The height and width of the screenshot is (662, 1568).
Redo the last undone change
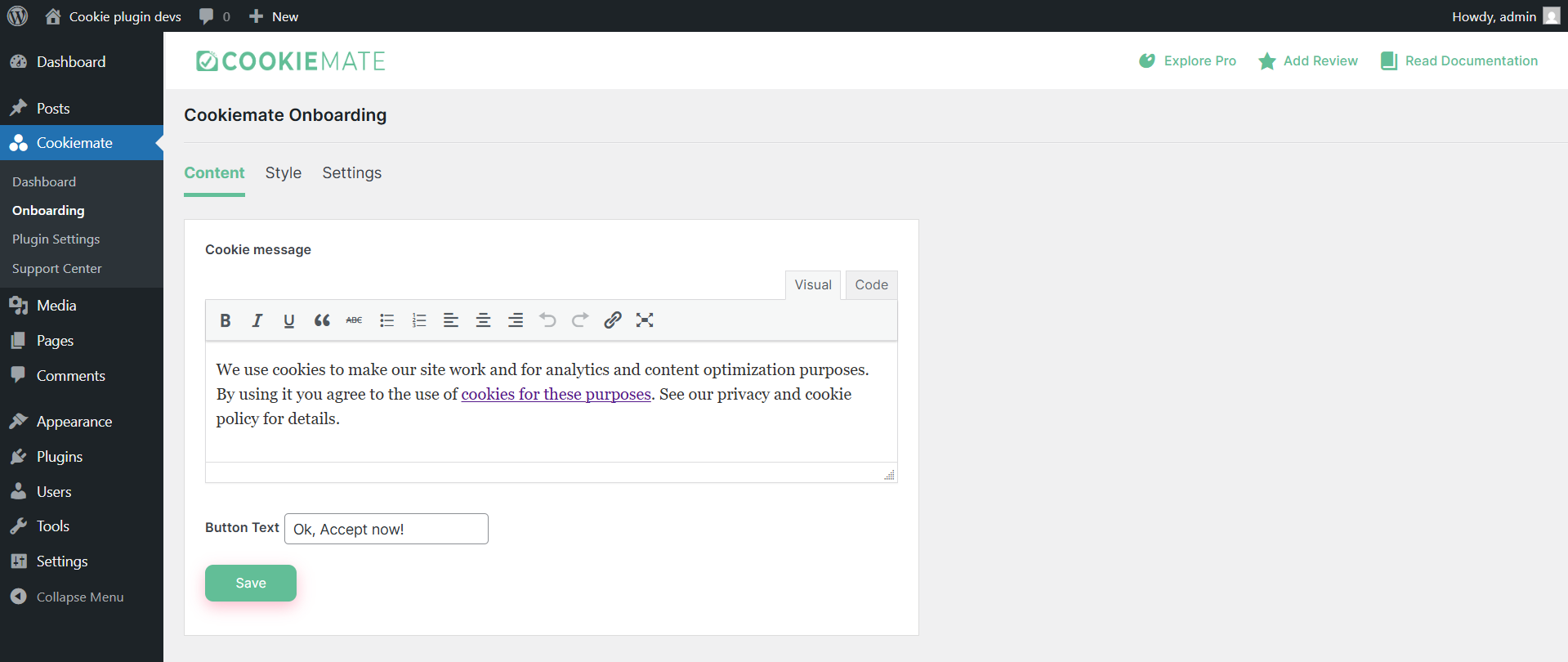(580, 320)
